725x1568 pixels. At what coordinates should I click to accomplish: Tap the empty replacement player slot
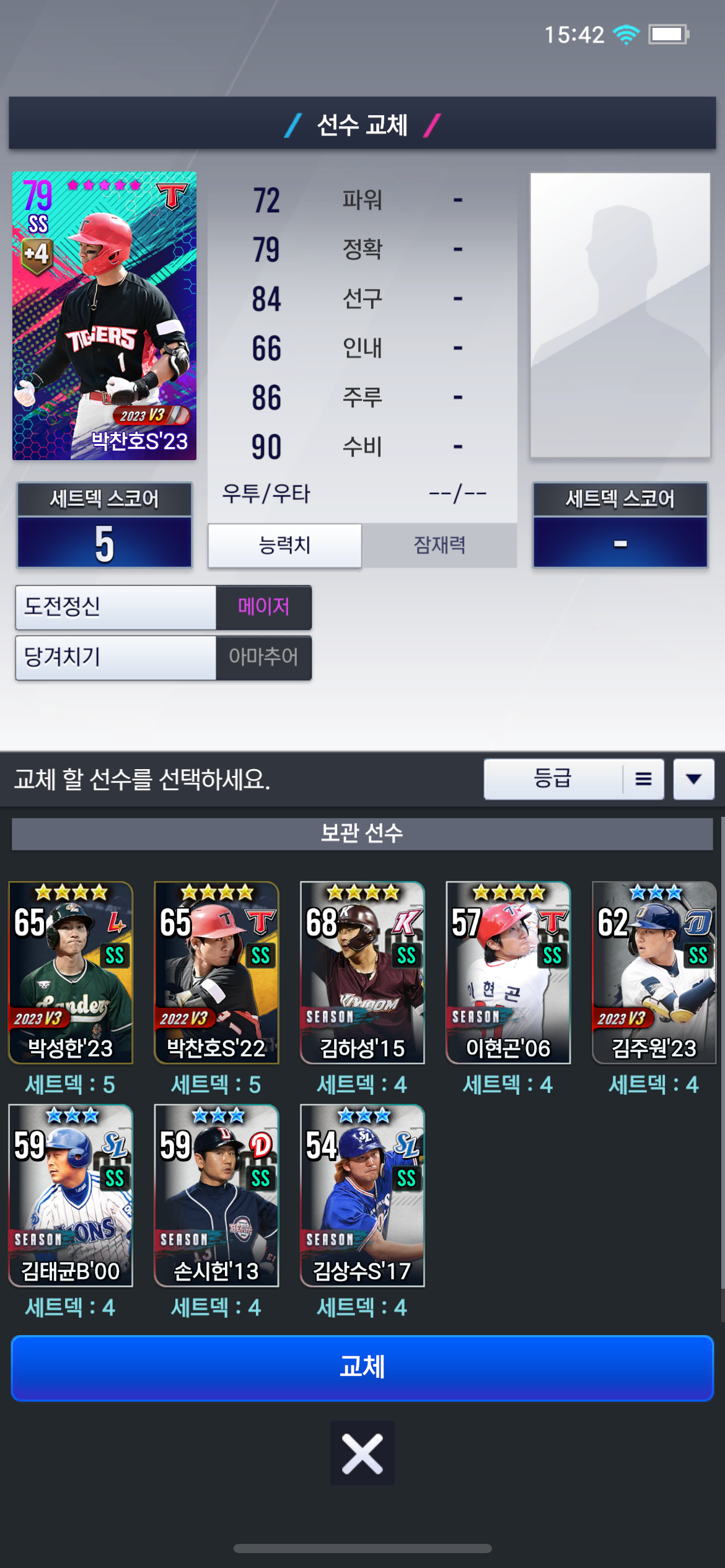620,315
